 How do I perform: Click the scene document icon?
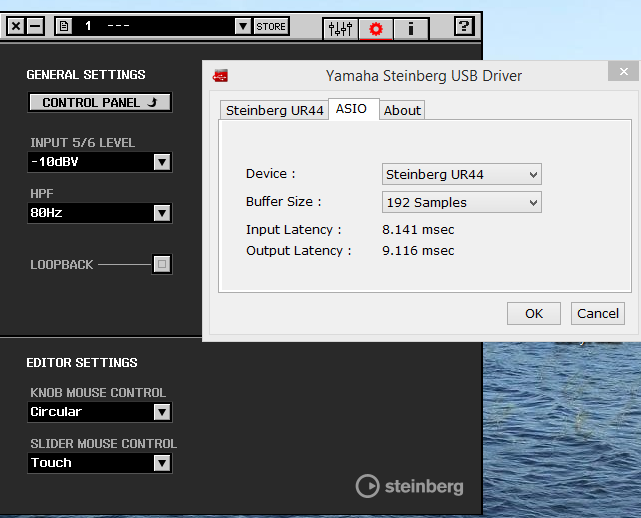click(x=64, y=27)
